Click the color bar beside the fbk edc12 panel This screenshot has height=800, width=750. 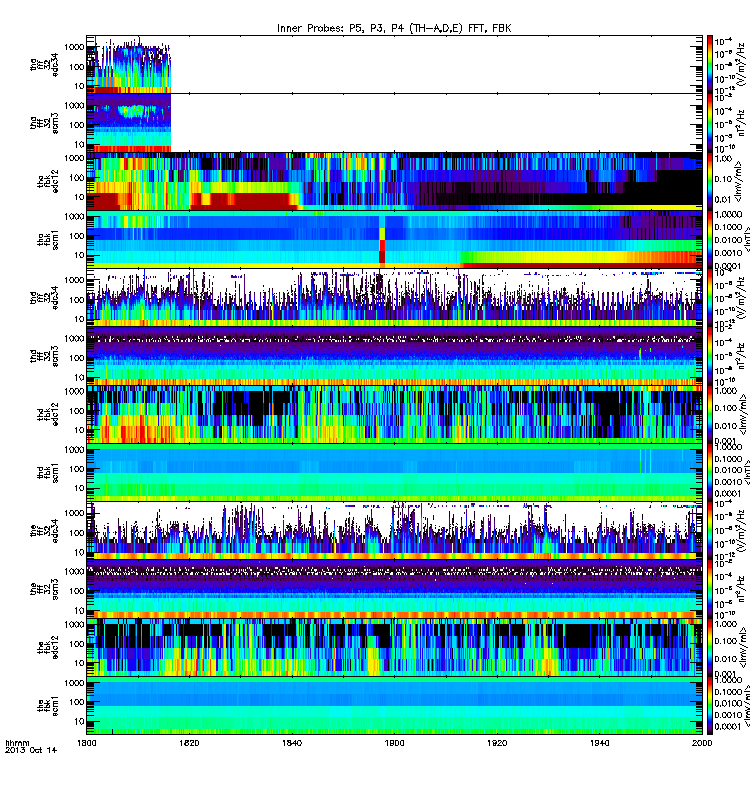[x=710, y=648]
